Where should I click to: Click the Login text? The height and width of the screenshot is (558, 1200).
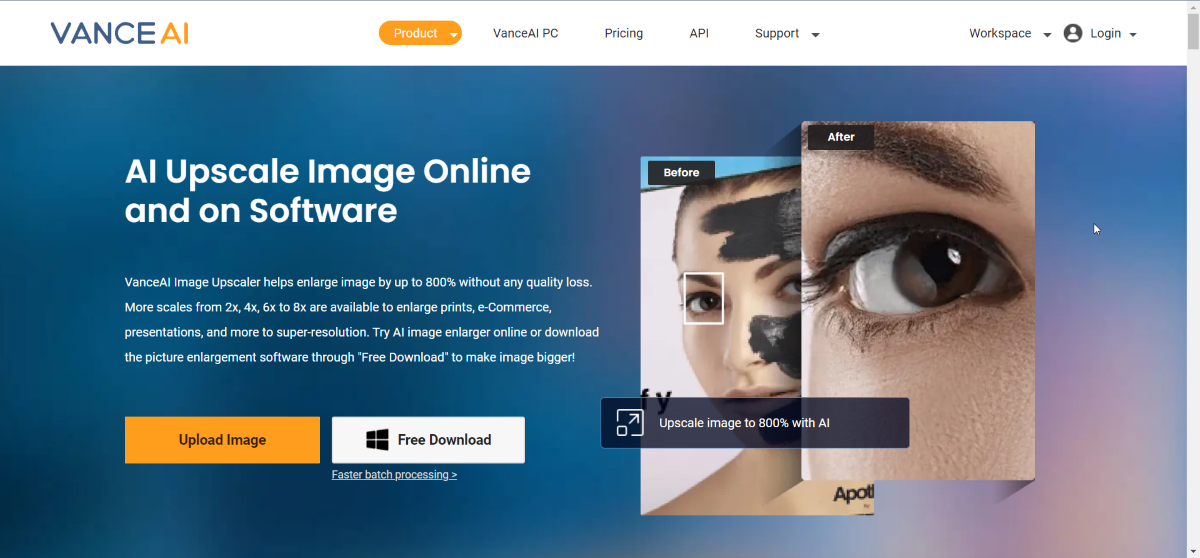[1105, 33]
